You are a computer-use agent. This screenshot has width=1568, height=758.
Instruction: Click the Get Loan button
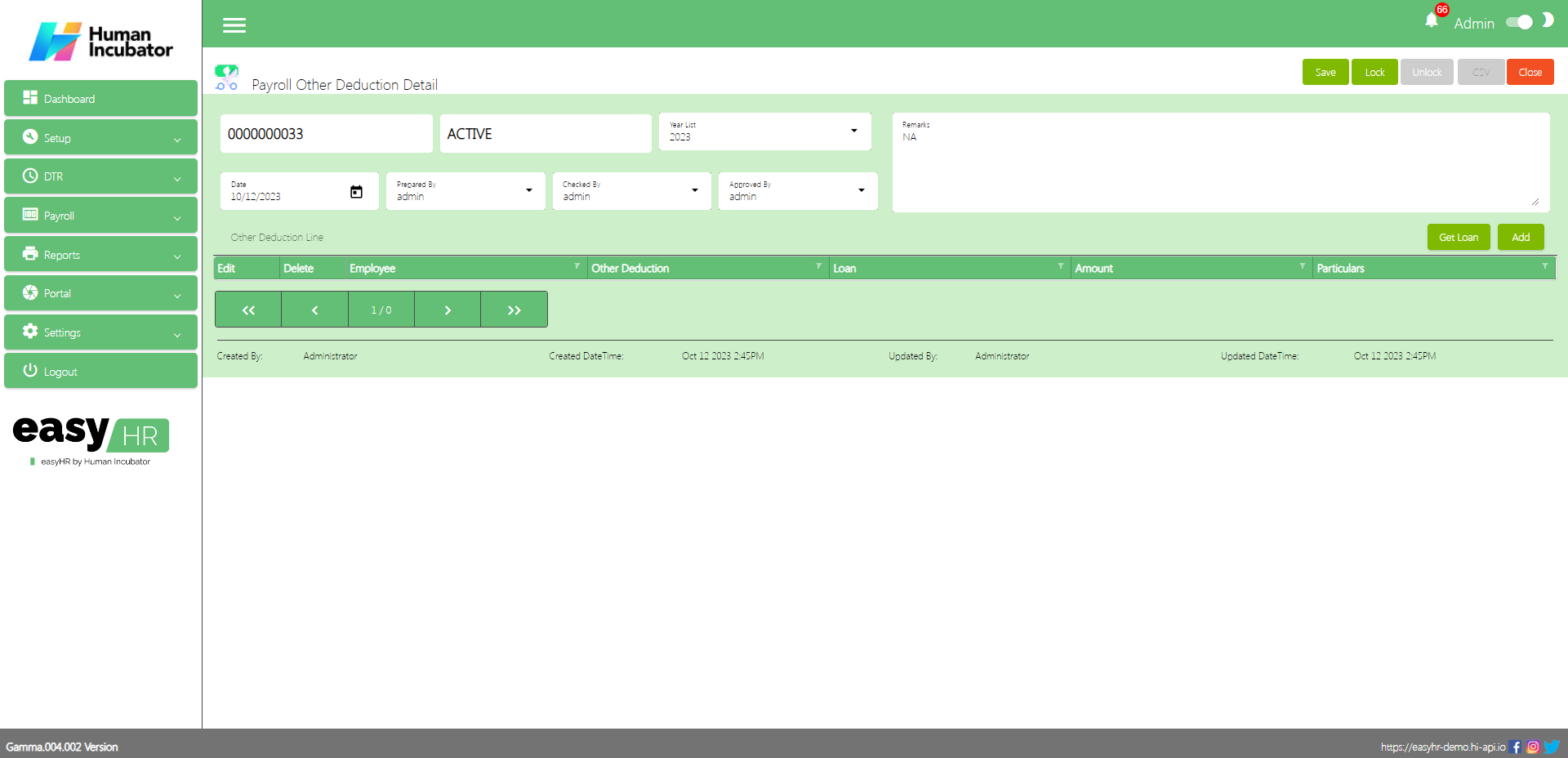pyautogui.click(x=1459, y=237)
